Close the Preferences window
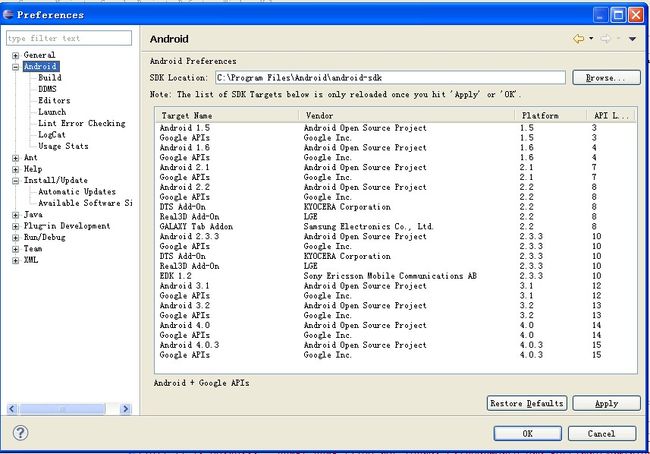Image resolution: width=650 pixels, height=454 pixels. (x=635, y=15)
